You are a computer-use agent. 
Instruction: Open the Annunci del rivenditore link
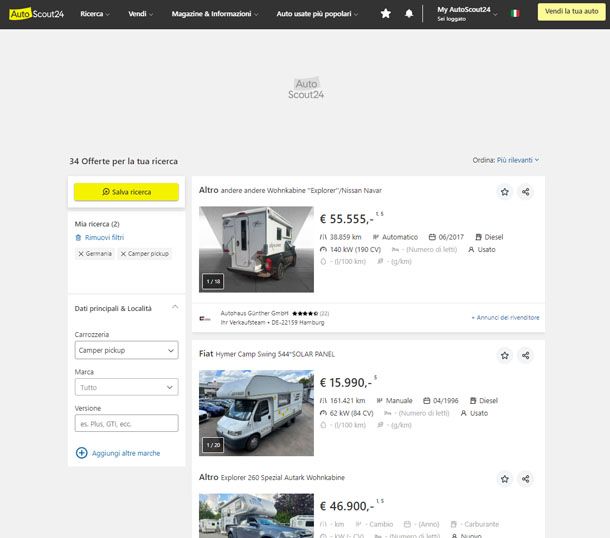(x=505, y=317)
